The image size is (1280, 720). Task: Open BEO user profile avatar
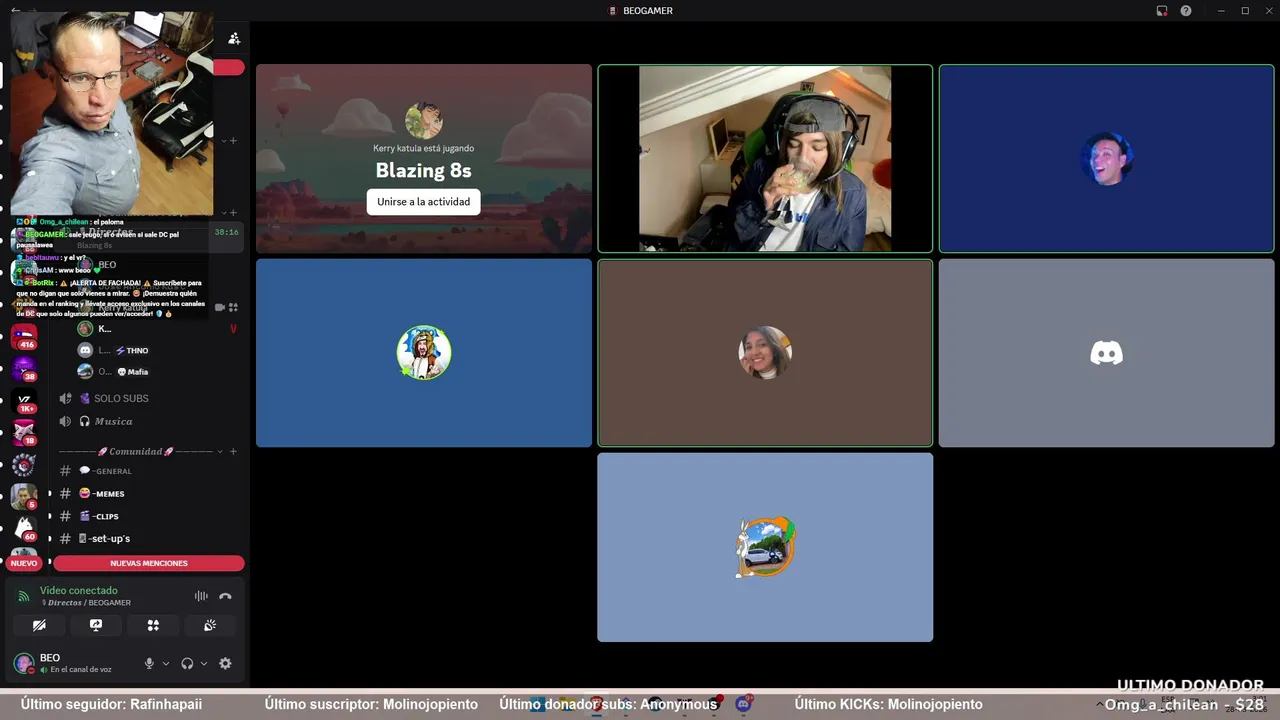(x=24, y=663)
